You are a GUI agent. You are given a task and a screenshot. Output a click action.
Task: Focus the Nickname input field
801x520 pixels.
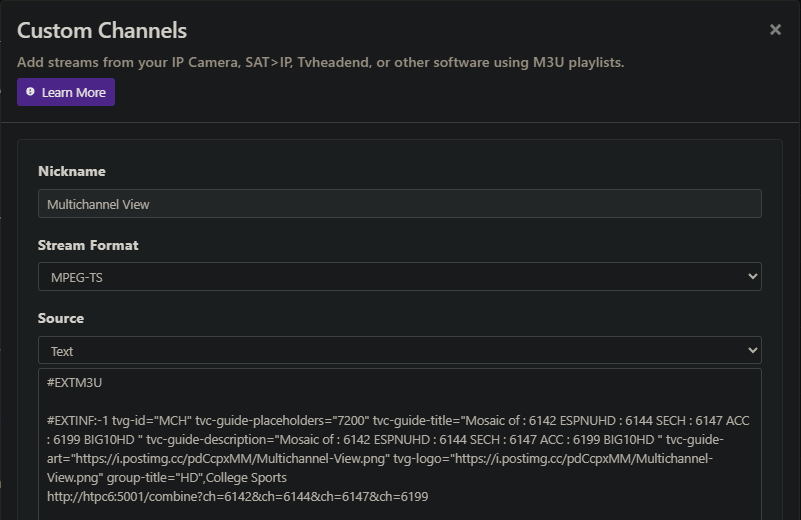click(400, 204)
